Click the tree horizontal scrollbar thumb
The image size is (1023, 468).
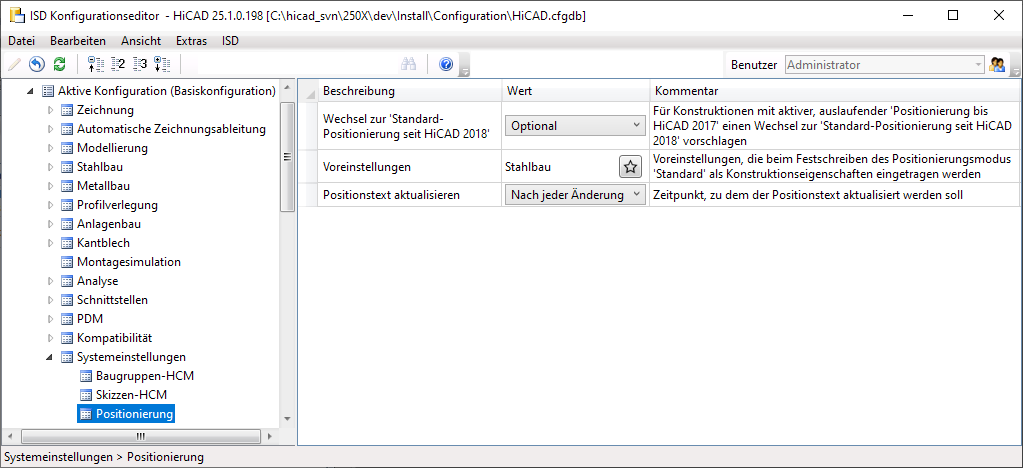[140, 436]
